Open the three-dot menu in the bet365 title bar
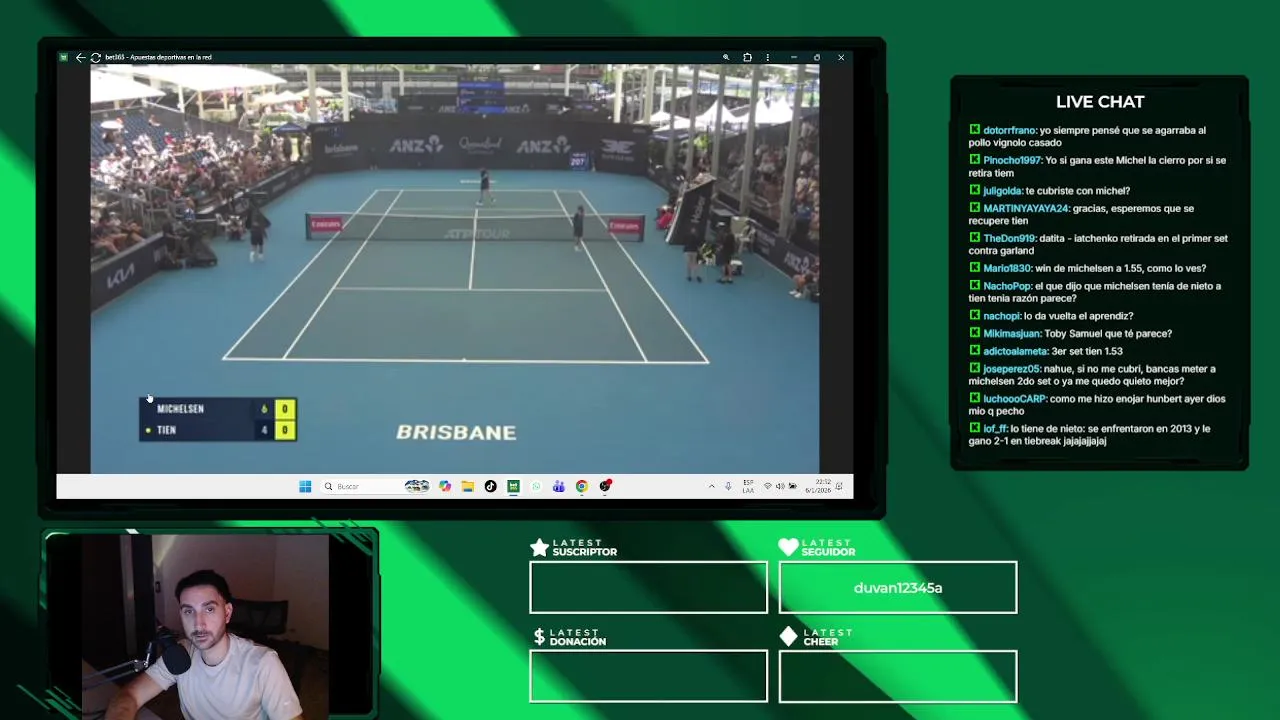 click(767, 58)
